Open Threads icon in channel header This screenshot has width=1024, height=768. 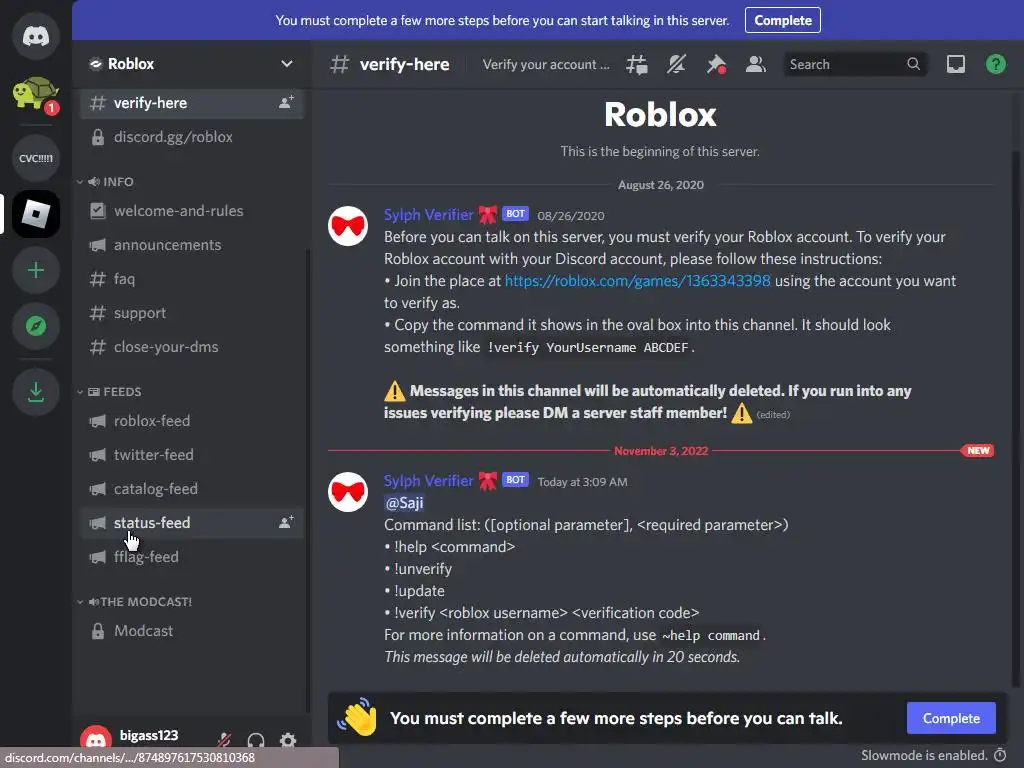637,64
